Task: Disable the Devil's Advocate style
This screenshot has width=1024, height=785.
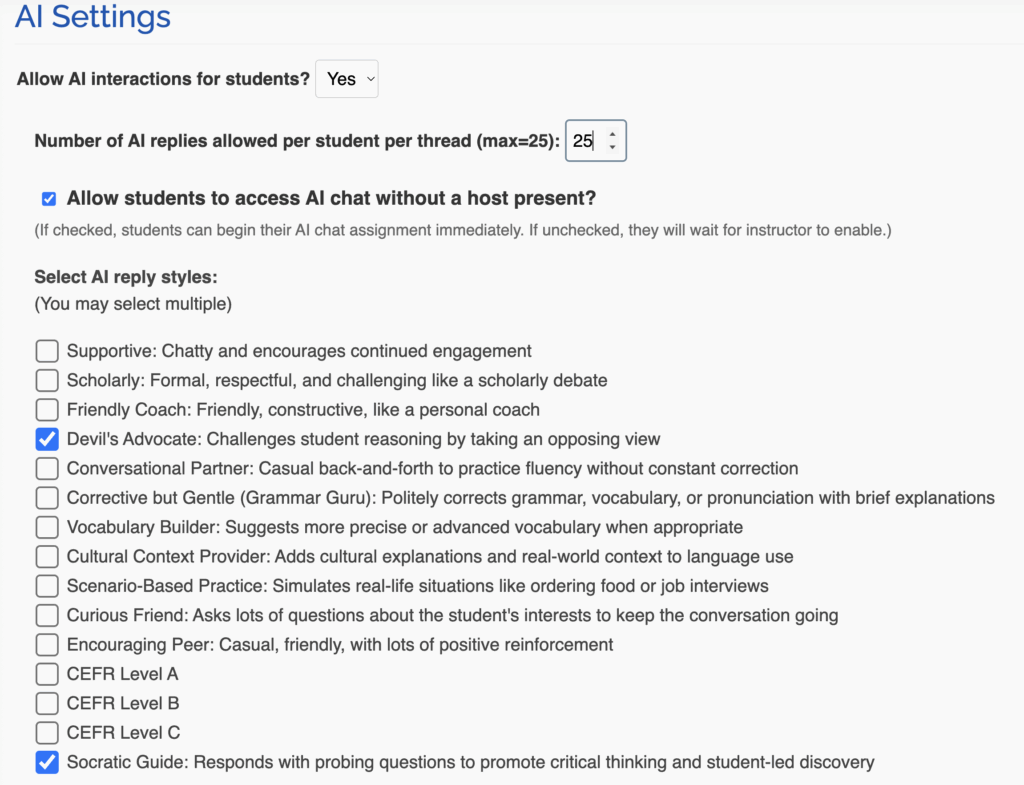Action: tap(47, 439)
